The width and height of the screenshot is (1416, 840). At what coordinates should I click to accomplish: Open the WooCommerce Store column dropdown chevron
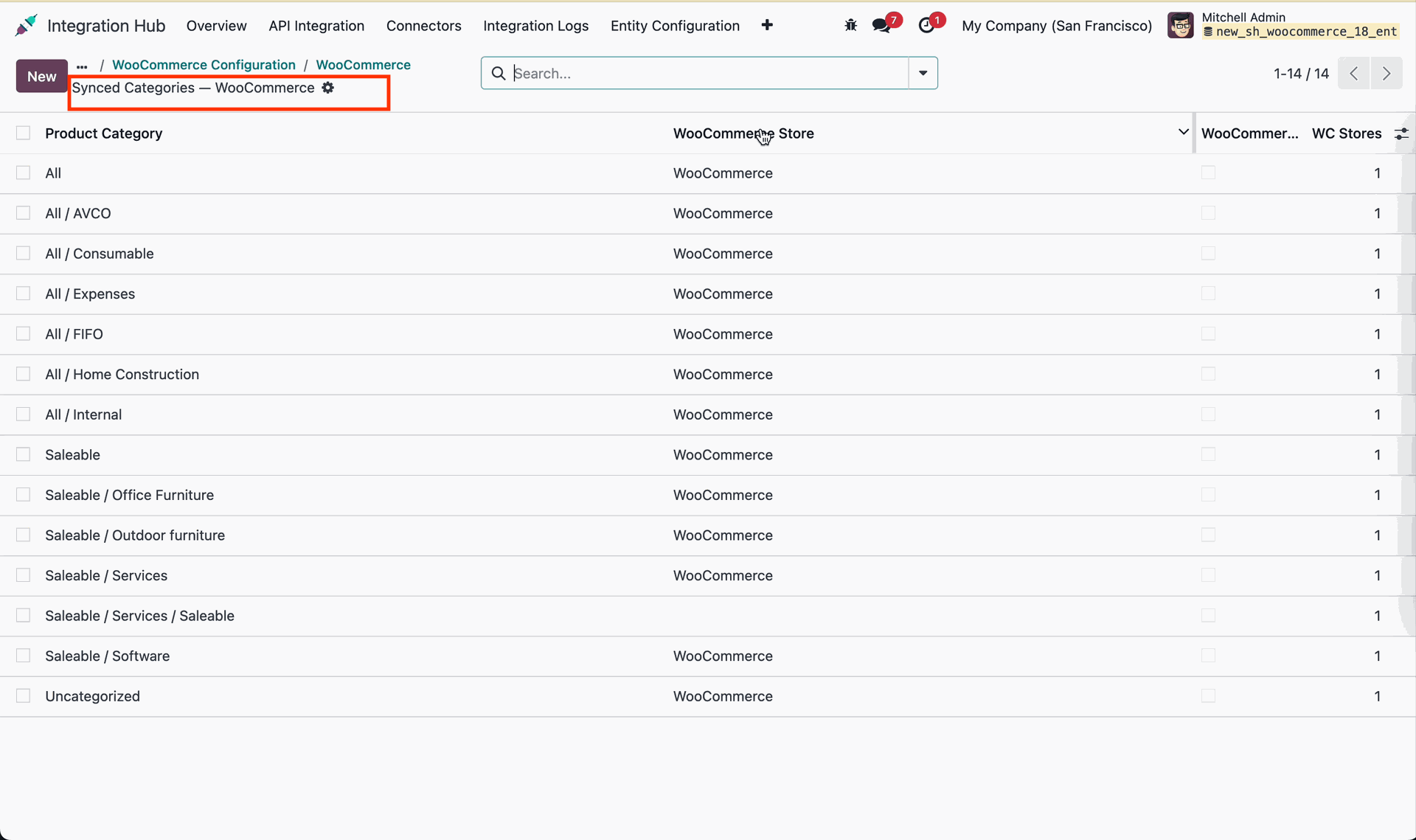1183,132
